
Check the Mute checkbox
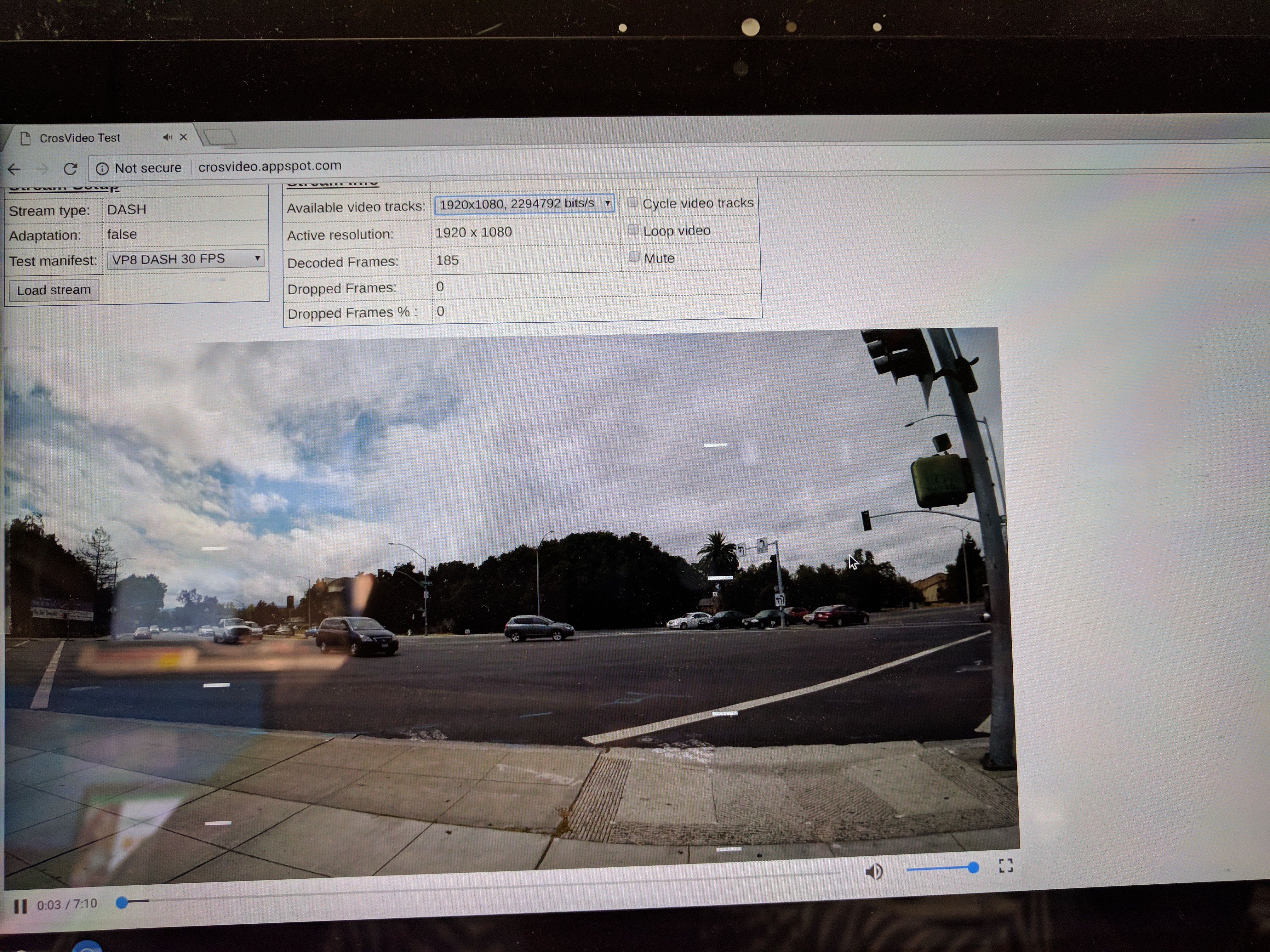(x=634, y=257)
